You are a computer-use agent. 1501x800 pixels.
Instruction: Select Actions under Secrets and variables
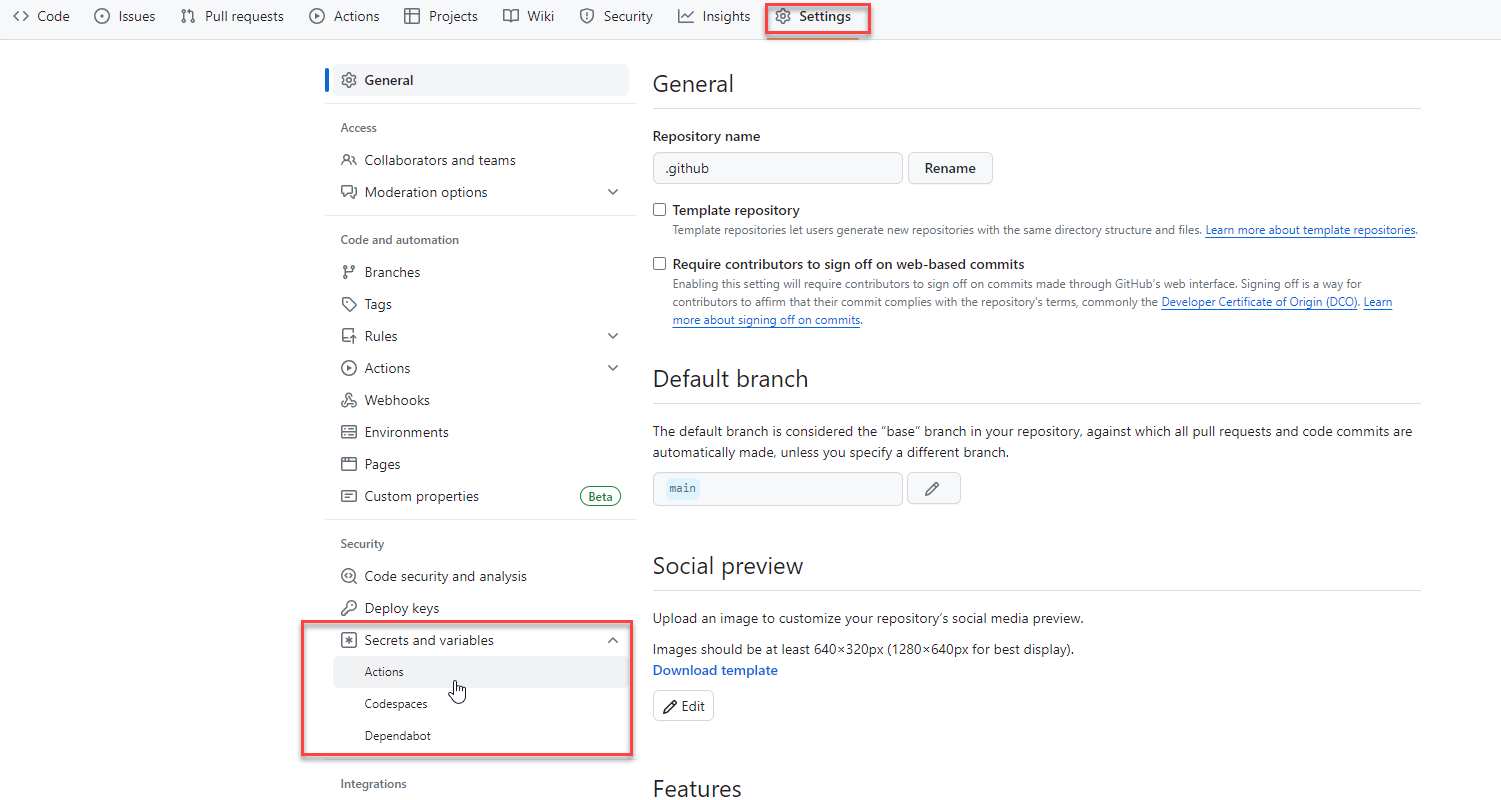[480, 672]
